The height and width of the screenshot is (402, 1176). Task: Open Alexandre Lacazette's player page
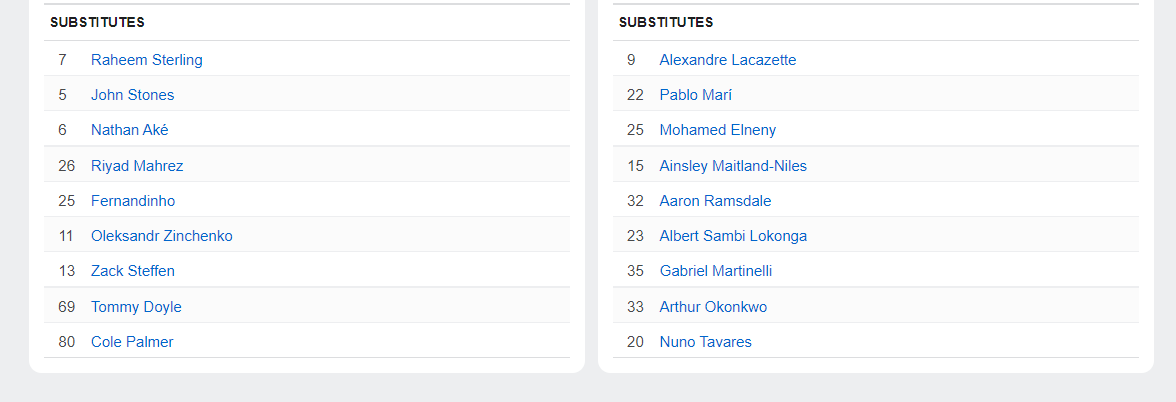tap(727, 60)
